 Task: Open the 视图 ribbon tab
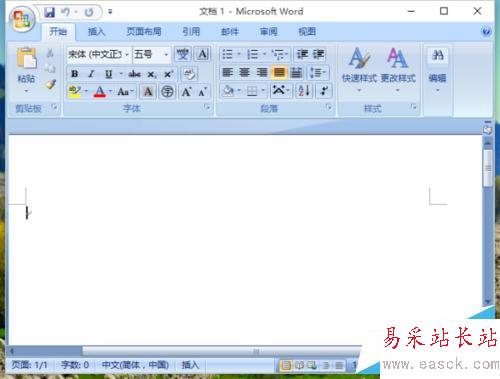[x=307, y=32]
